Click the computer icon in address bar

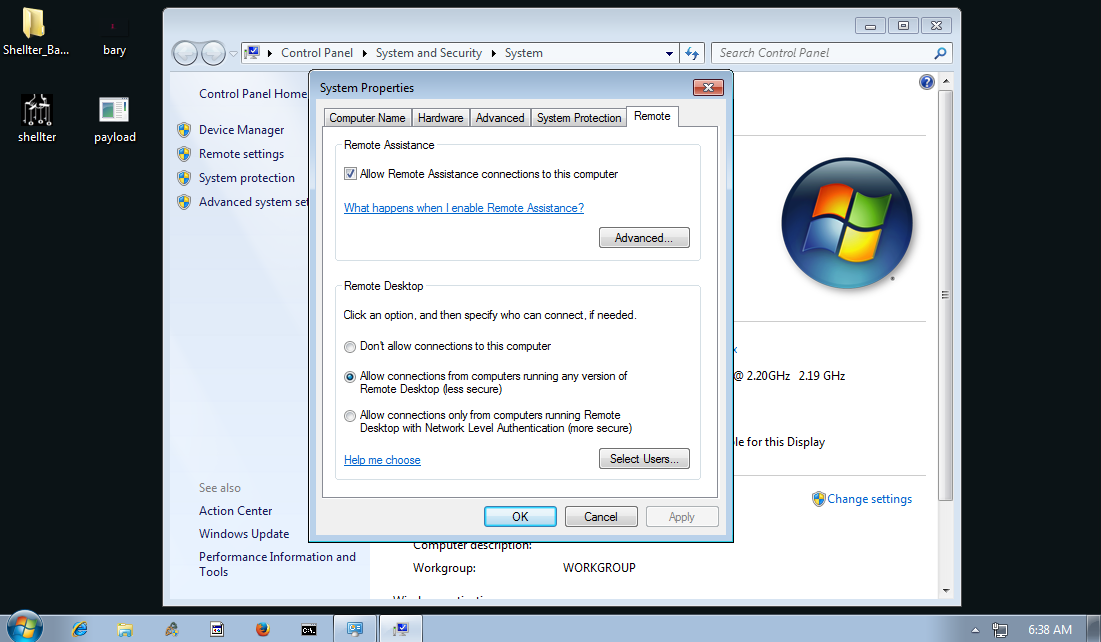coord(253,53)
